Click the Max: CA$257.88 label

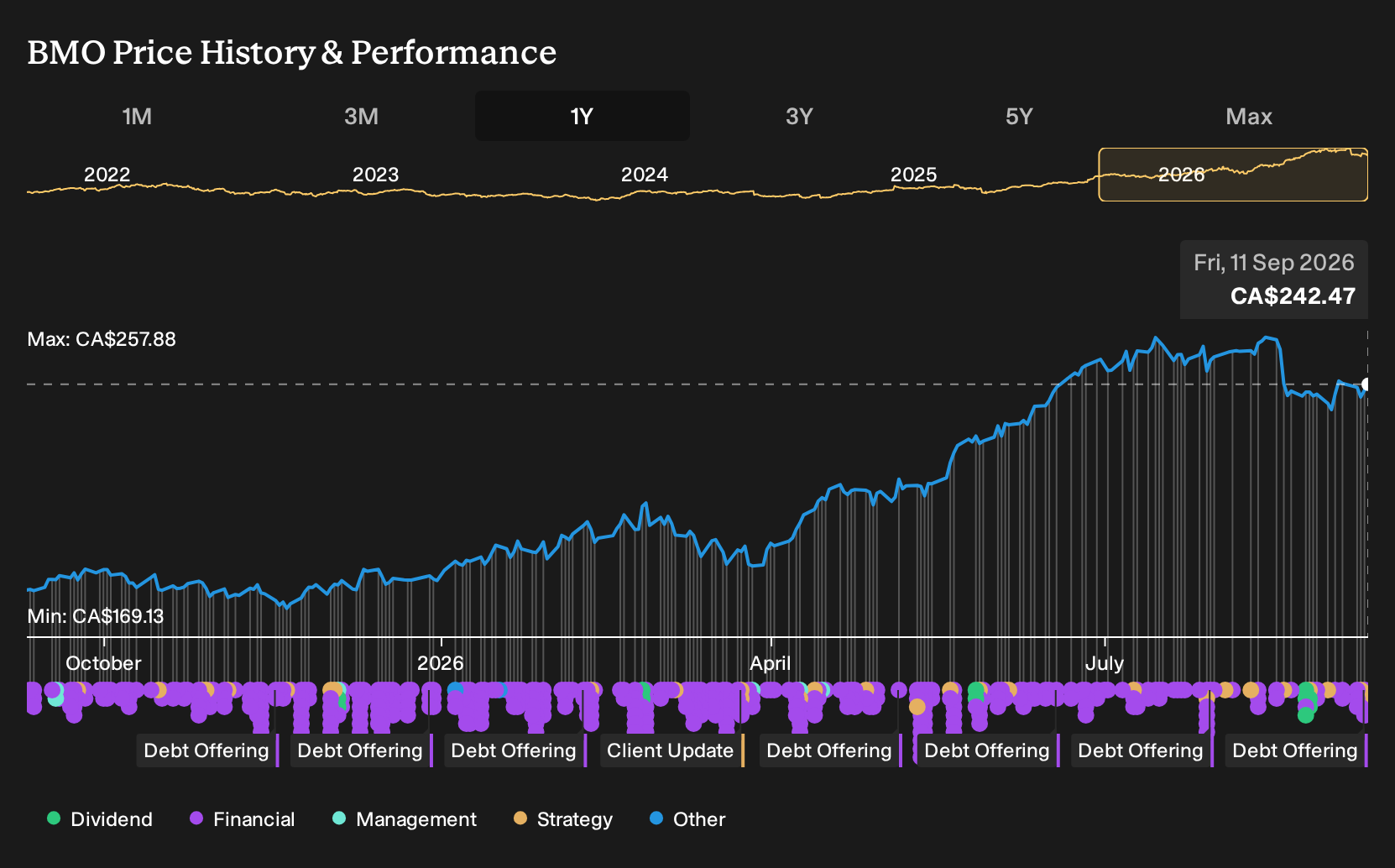[x=102, y=339]
